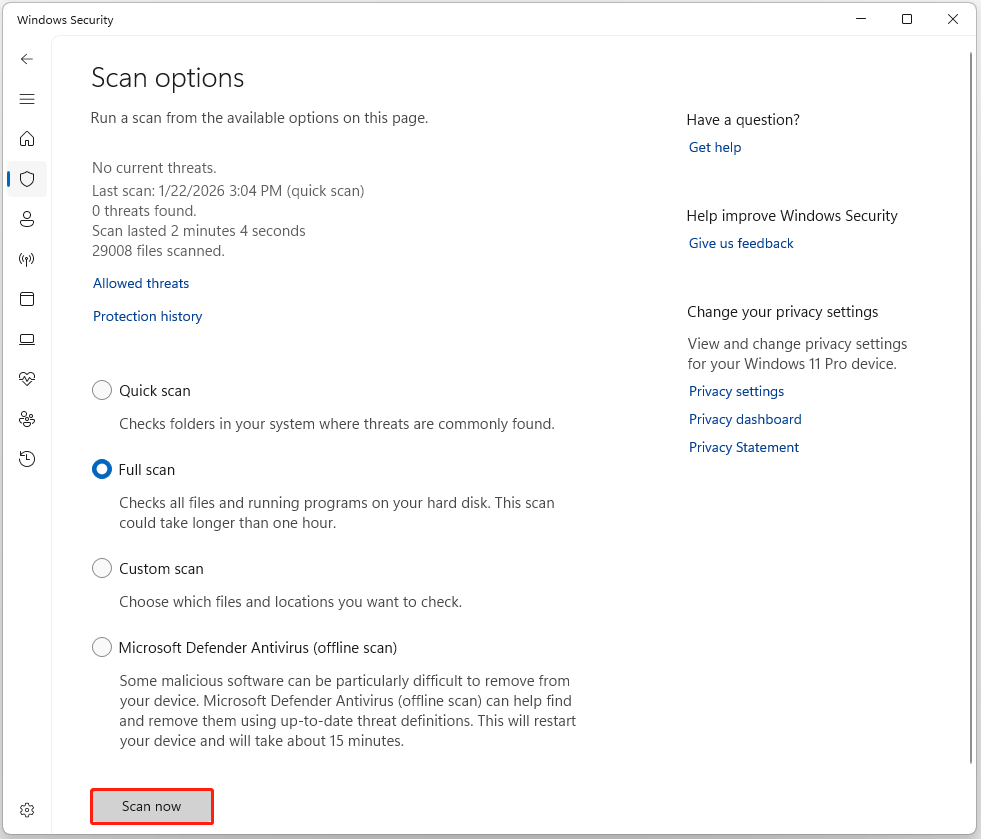Go back using the arrow button
981x839 pixels.
pos(27,59)
